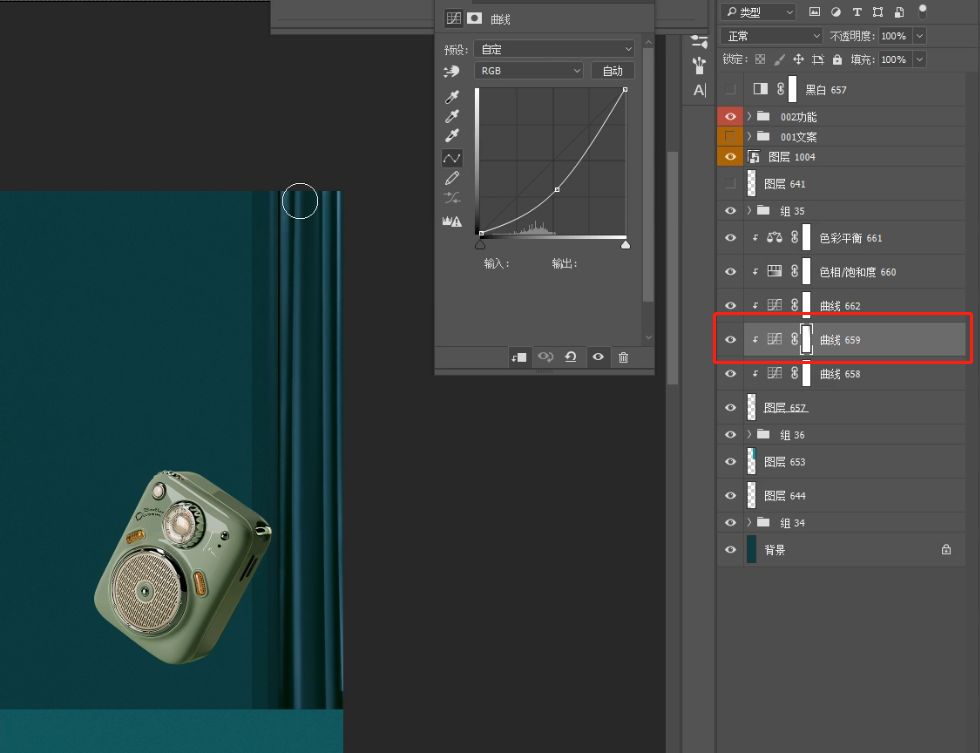The height and width of the screenshot is (753, 980).
Task: Click the smooth curve values icon
Action: [x=452, y=198]
